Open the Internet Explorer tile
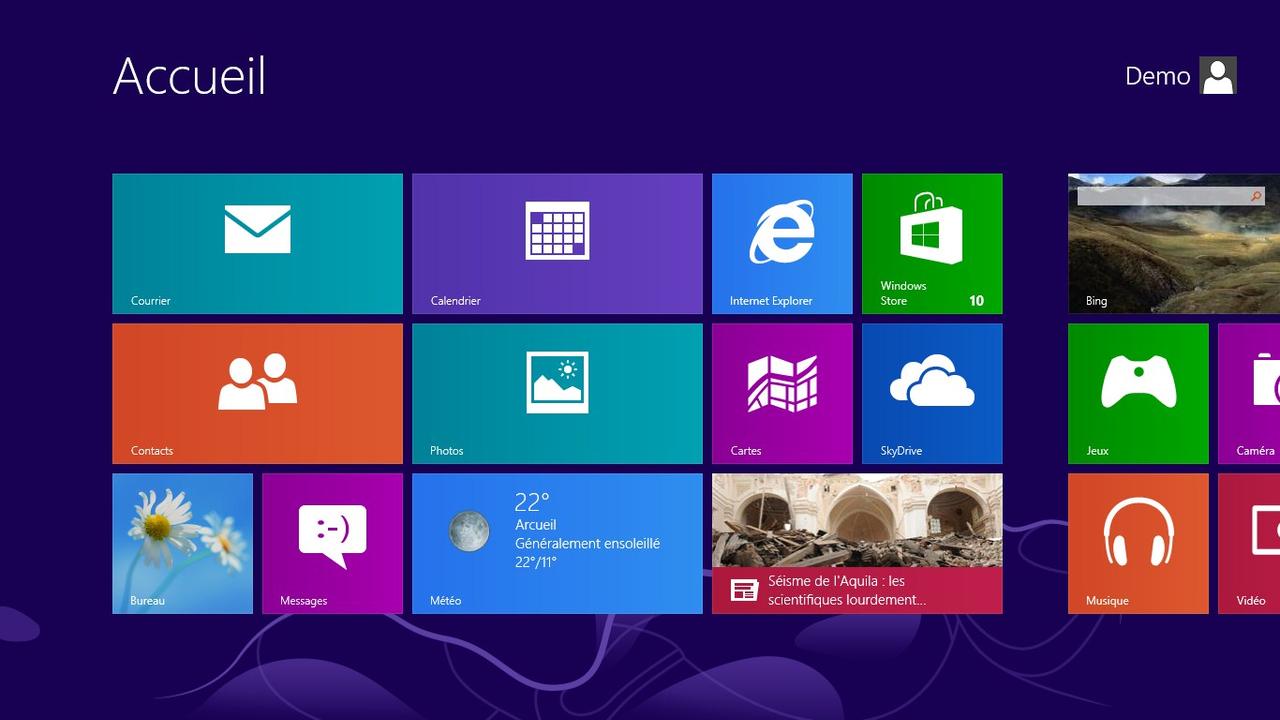The width and height of the screenshot is (1280, 720). pyautogui.click(x=782, y=243)
